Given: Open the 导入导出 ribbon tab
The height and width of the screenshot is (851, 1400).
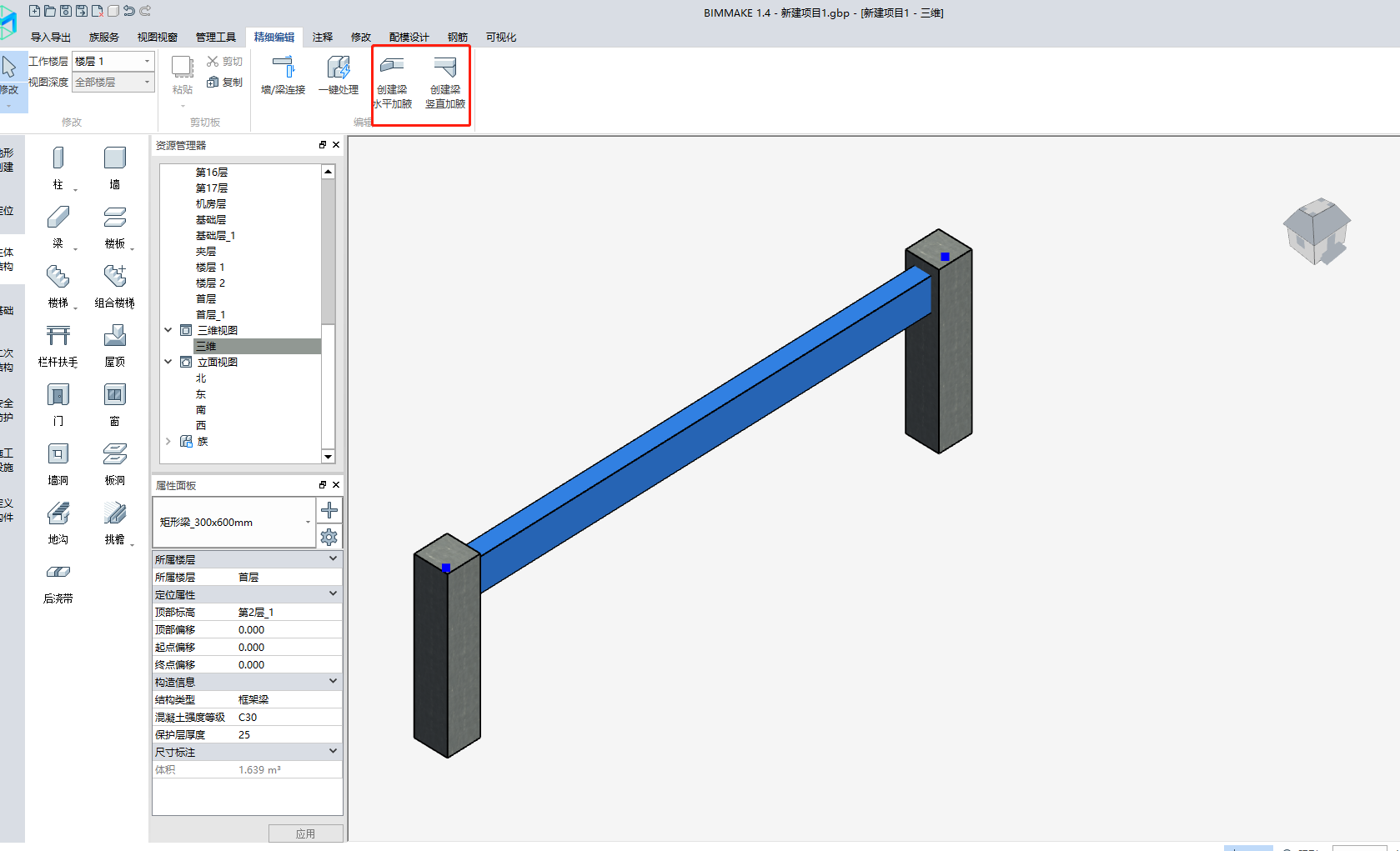Looking at the screenshot, I should pos(51,37).
